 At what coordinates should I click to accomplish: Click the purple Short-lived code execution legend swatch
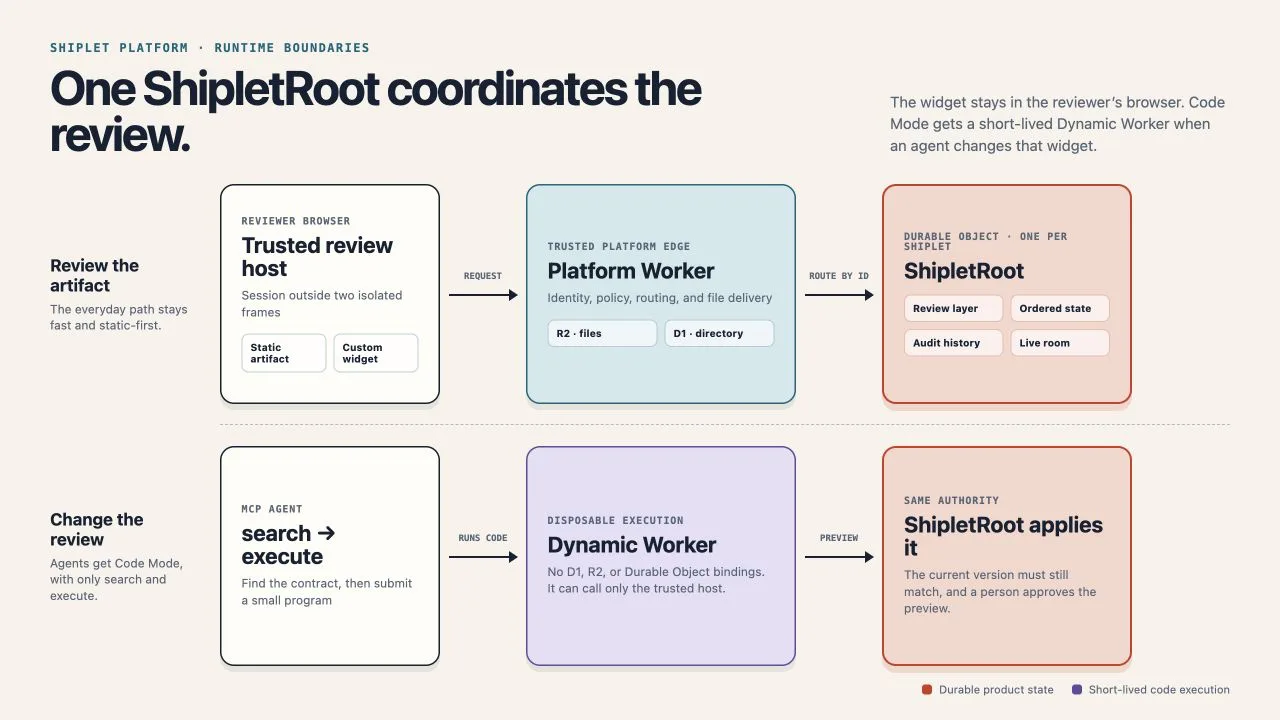[x=1077, y=690]
